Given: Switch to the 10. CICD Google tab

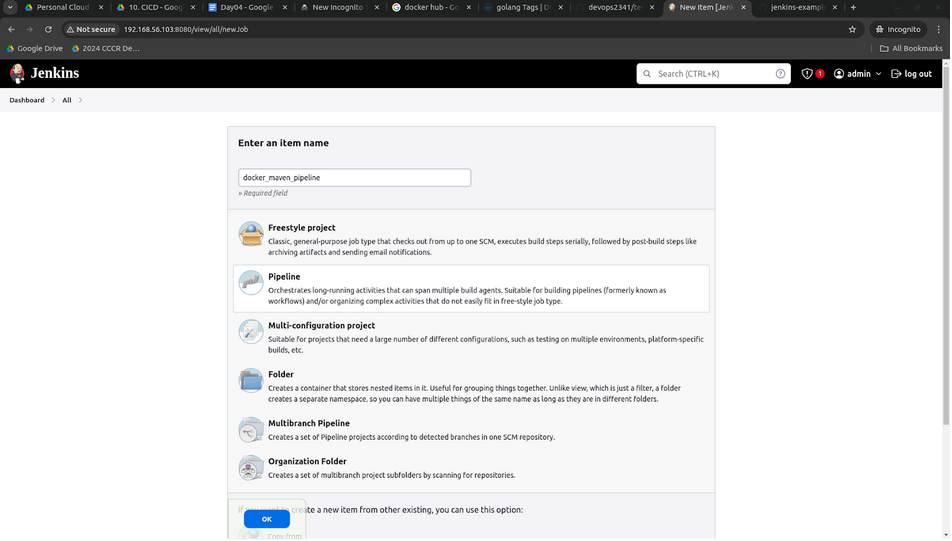Looking at the screenshot, I should [156, 7].
